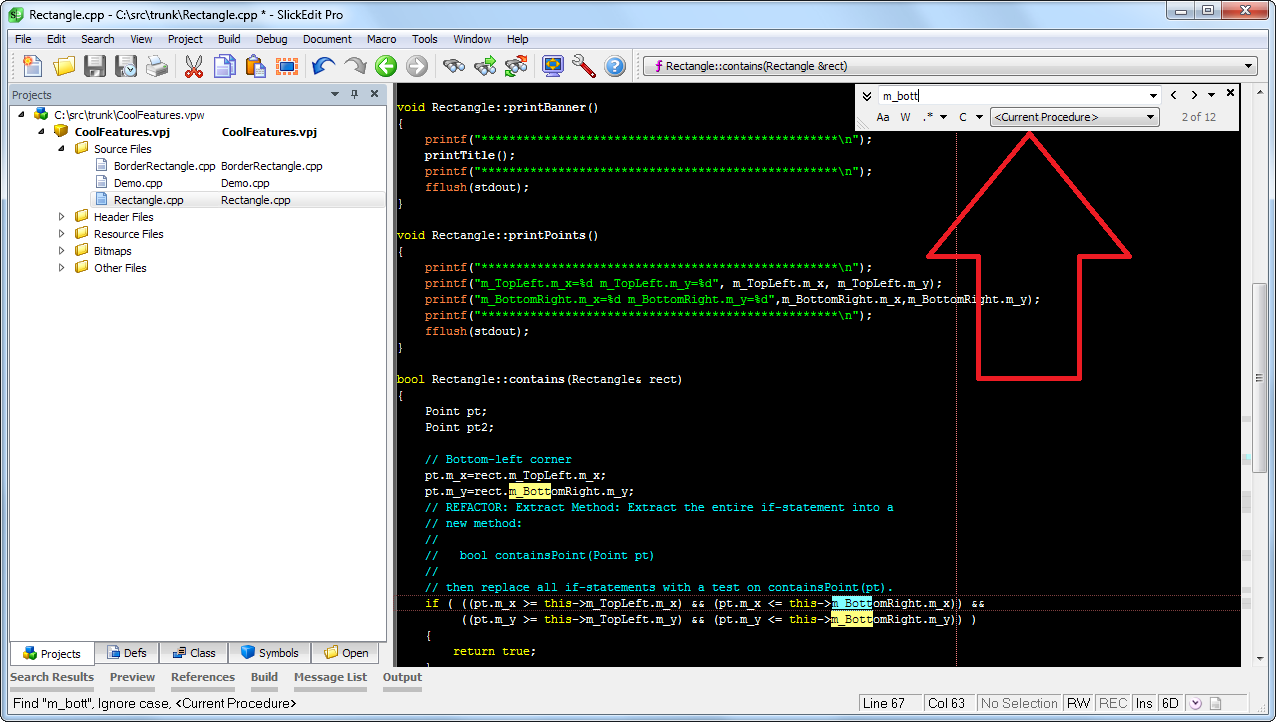Expand the Bitmaps folder
The height and width of the screenshot is (722, 1276).
(61, 250)
